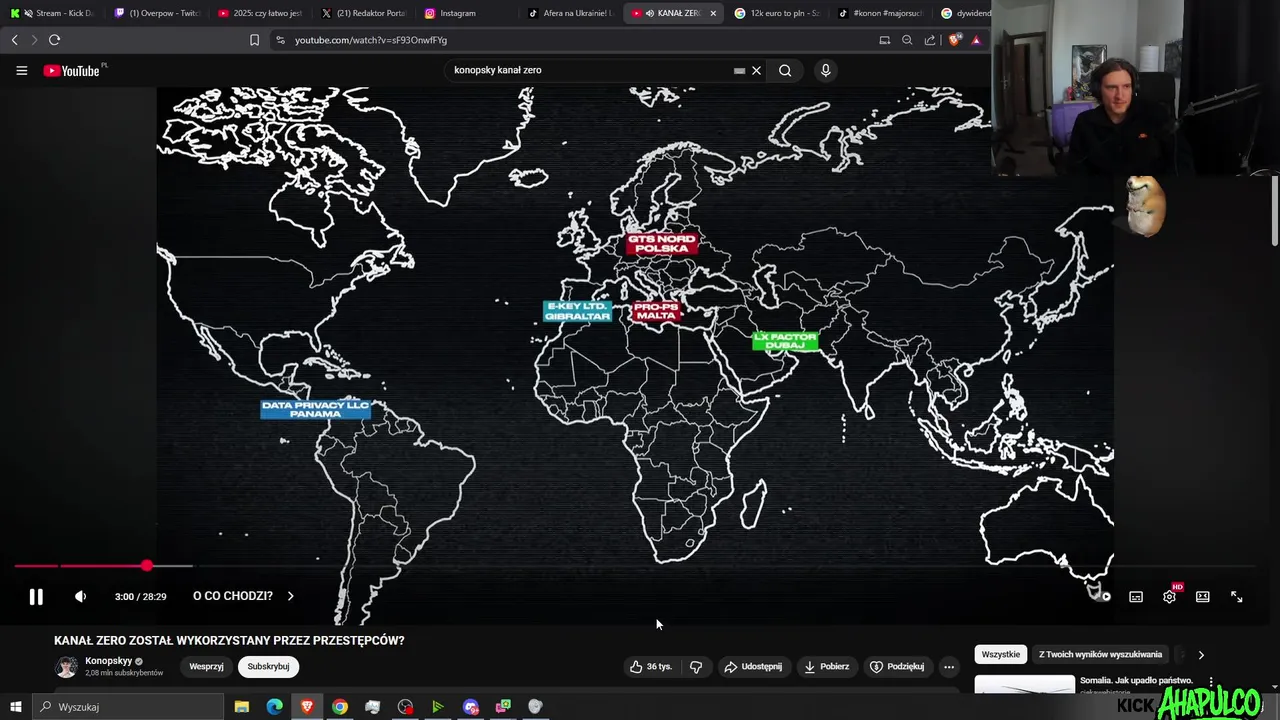Go to the YouTube home logo
1280x720 pixels.
click(72, 71)
